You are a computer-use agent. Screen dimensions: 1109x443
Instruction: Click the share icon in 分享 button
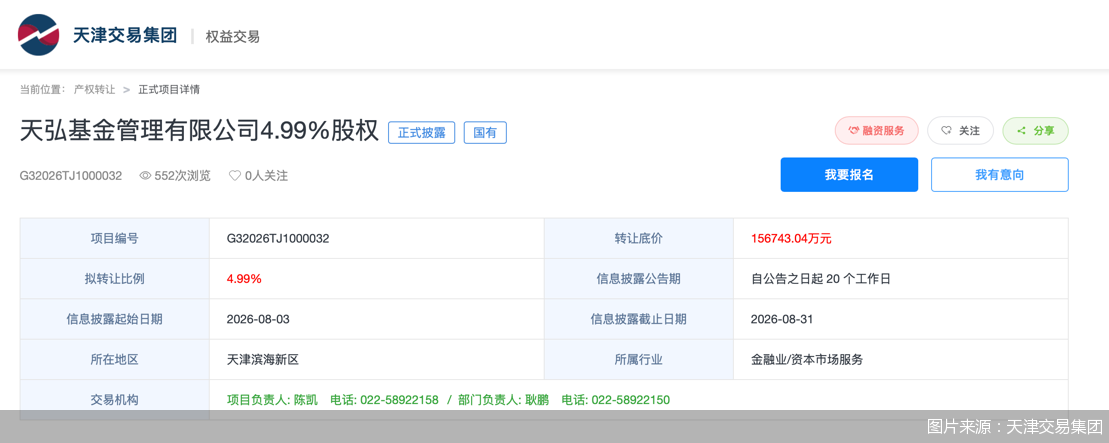point(1021,131)
